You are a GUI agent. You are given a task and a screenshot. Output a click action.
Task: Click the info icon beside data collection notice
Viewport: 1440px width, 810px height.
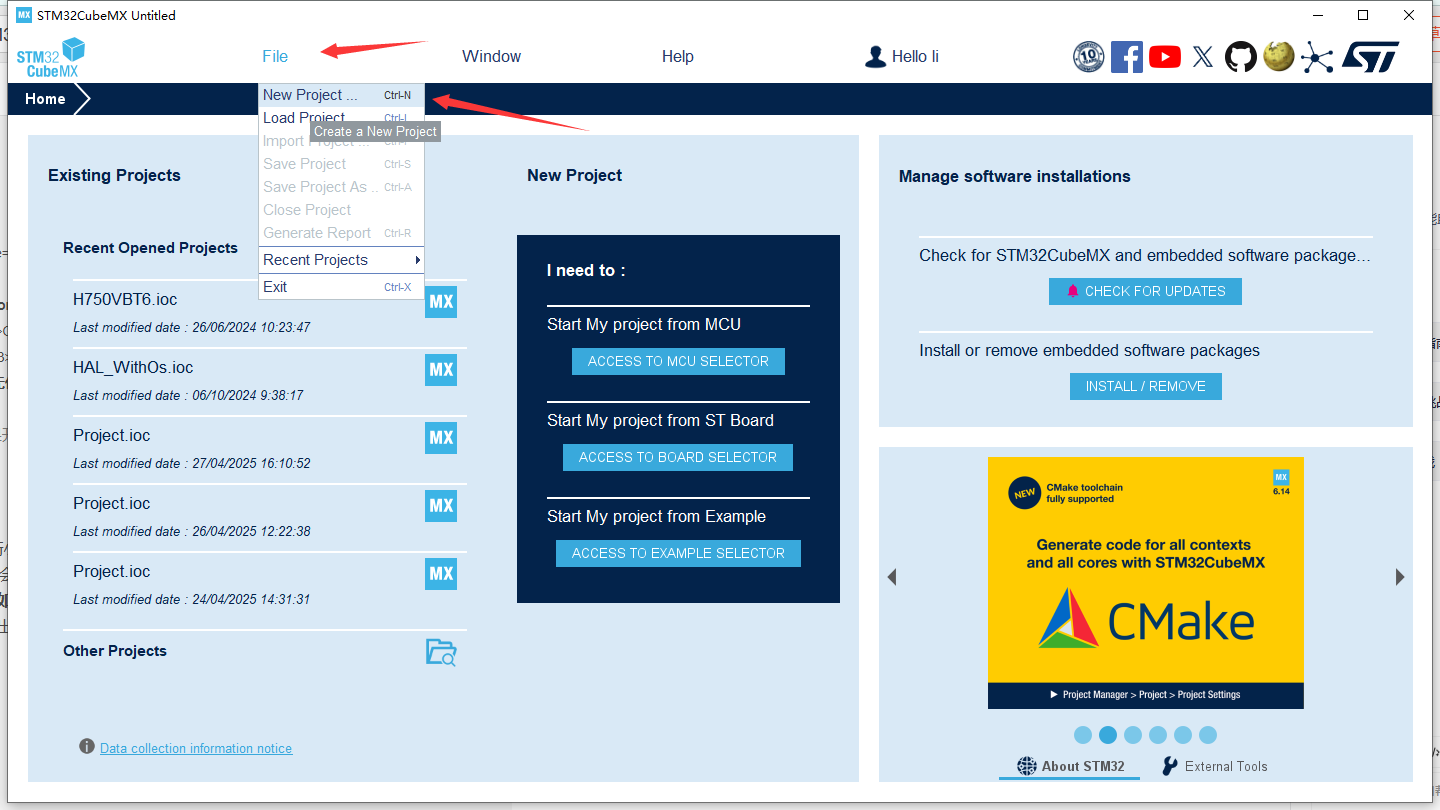click(87, 747)
